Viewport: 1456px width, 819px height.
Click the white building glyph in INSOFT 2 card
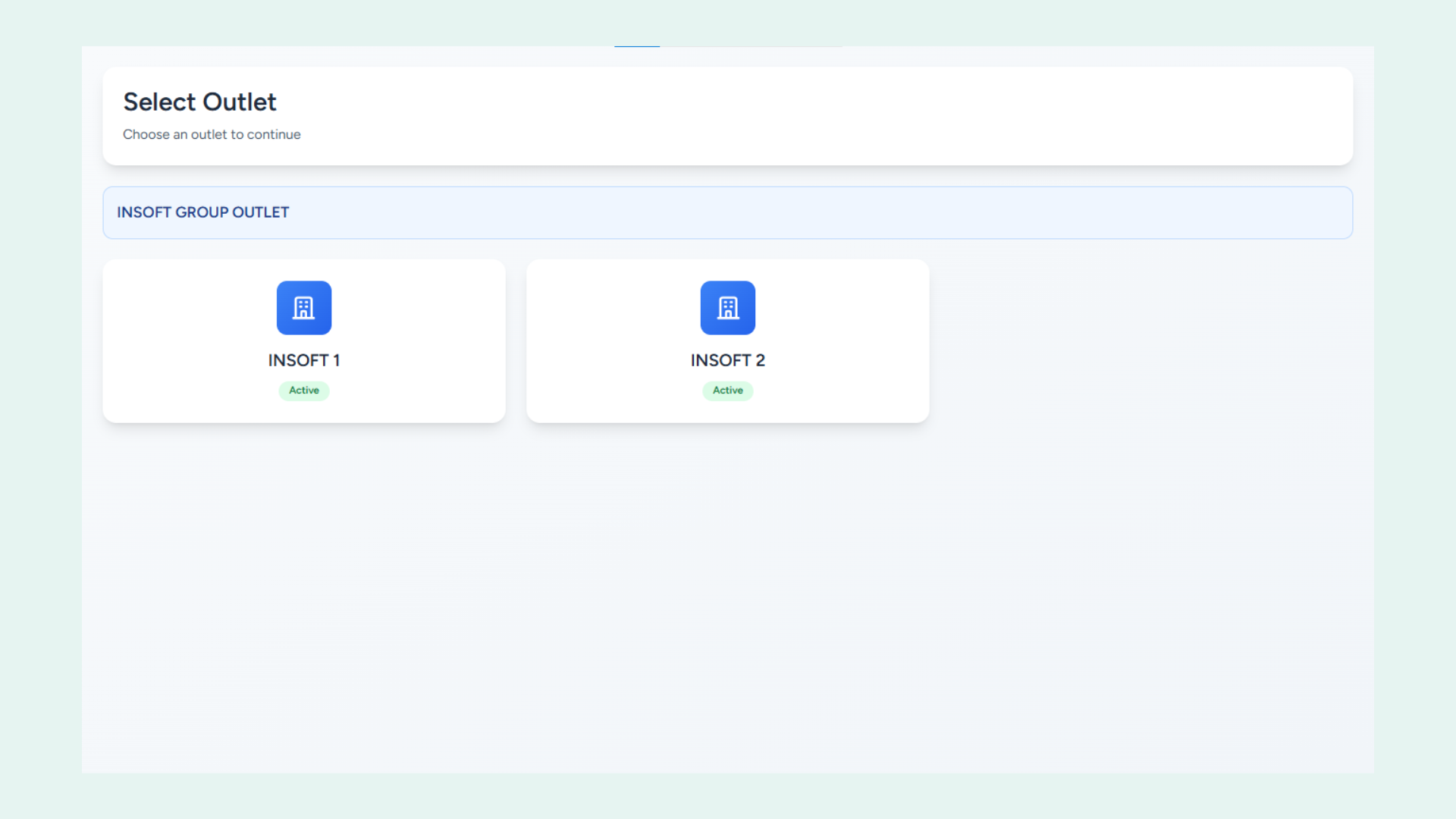coord(727,308)
